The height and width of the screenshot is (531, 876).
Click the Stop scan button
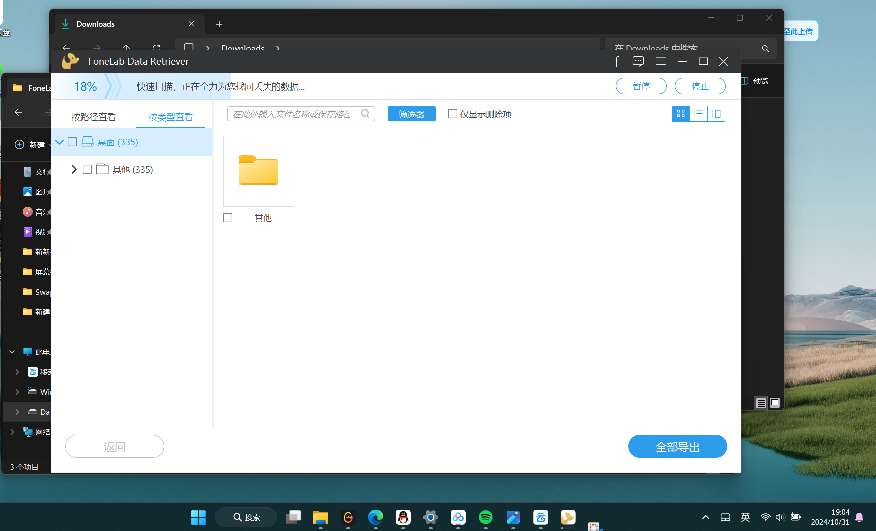click(700, 86)
